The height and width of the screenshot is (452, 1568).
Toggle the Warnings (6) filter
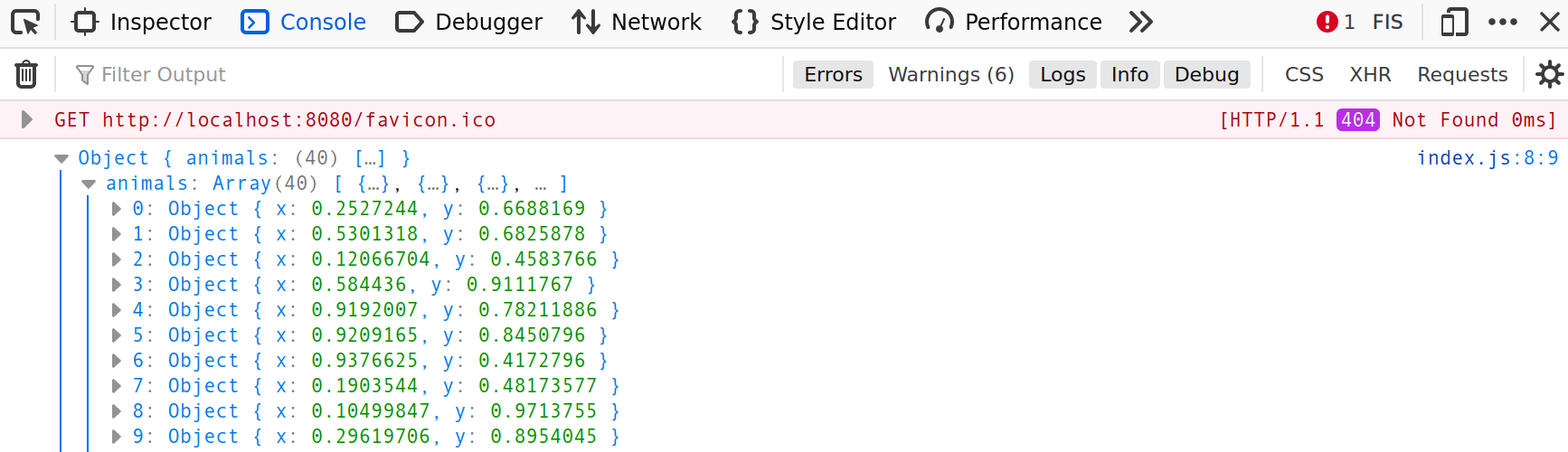951,74
